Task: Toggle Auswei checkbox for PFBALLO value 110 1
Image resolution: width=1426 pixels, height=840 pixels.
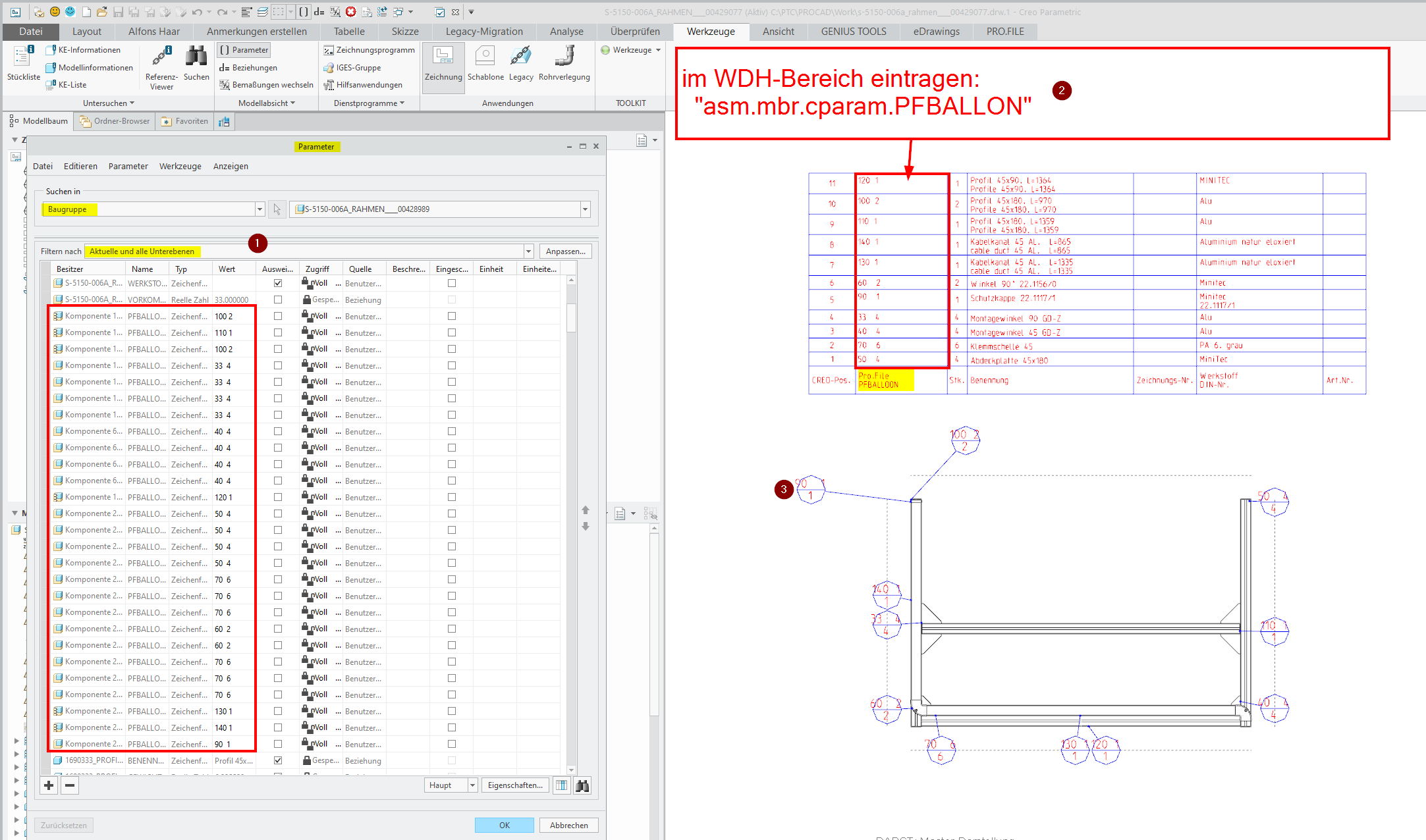Action: coord(278,332)
